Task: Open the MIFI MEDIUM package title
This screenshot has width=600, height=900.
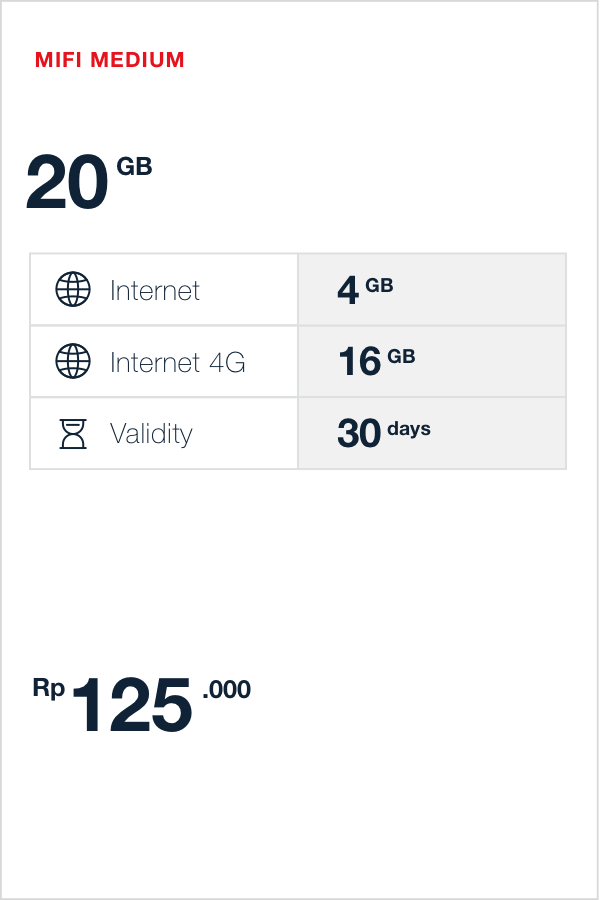Action: coord(110,60)
